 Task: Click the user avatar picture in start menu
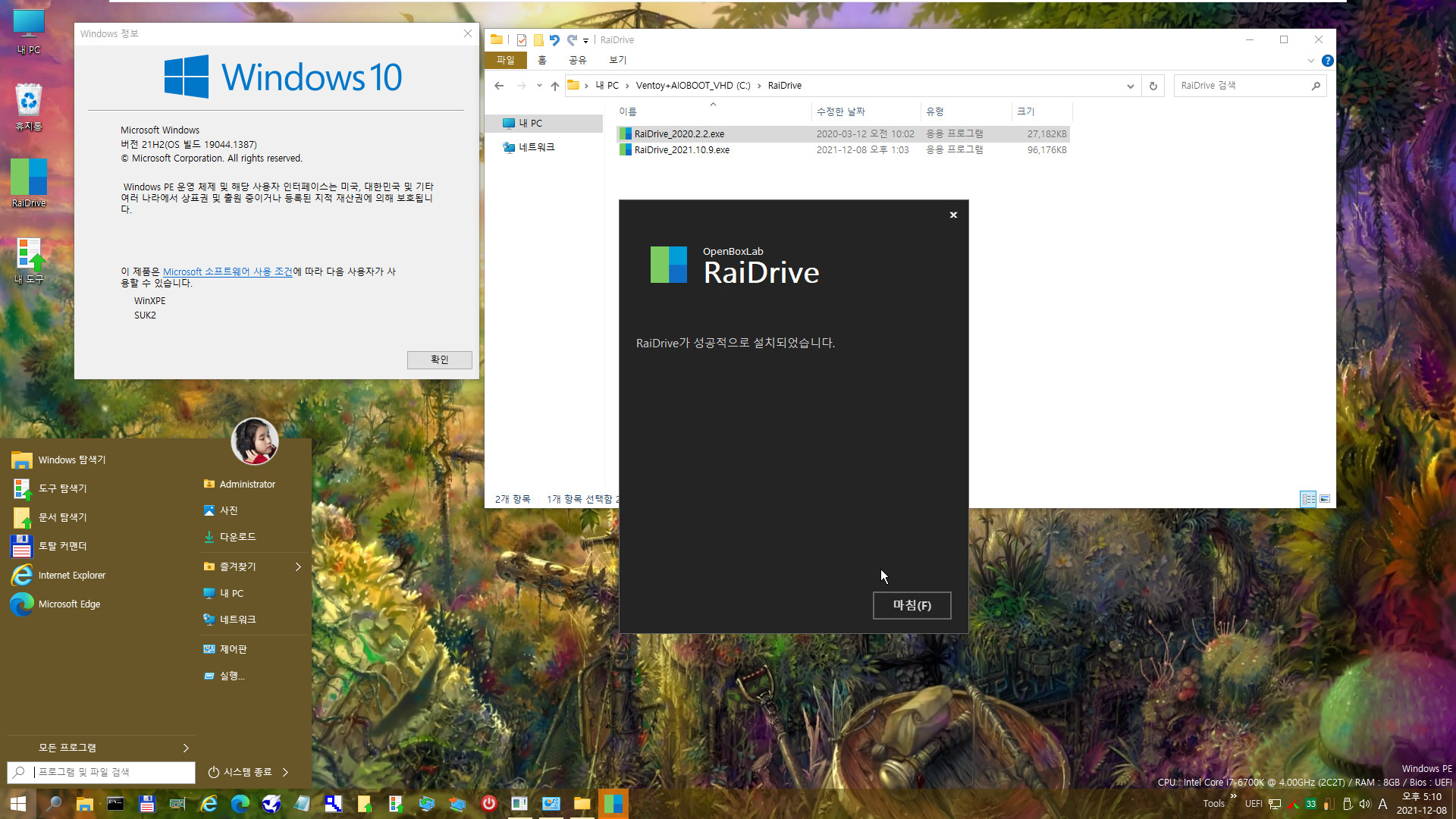point(254,441)
